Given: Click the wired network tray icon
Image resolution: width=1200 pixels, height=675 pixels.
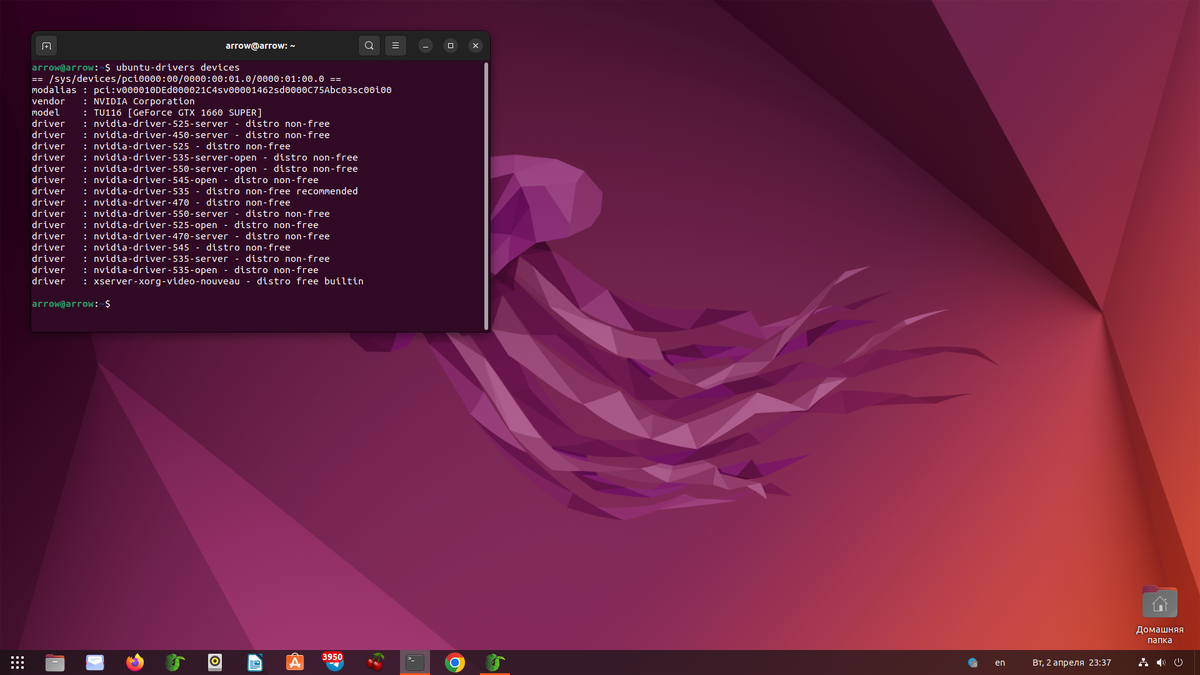Looking at the screenshot, I should pos(1143,663).
